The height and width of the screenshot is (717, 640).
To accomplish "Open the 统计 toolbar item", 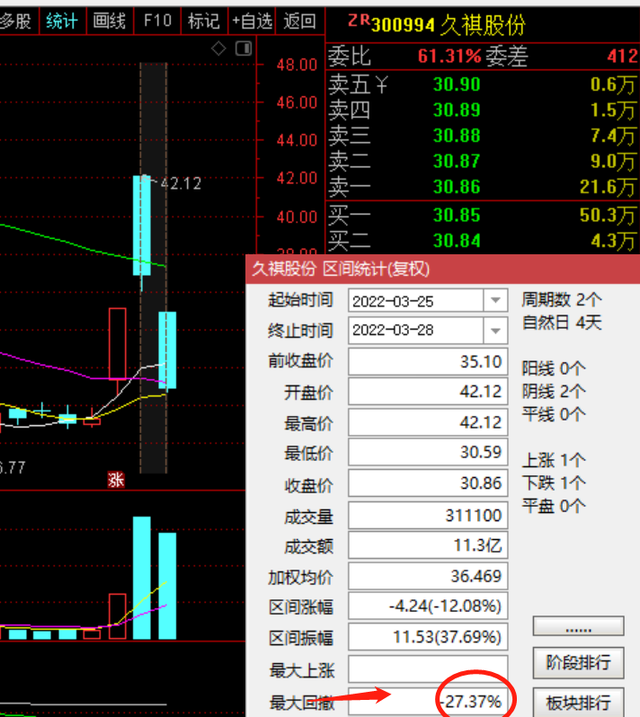I will [62, 21].
